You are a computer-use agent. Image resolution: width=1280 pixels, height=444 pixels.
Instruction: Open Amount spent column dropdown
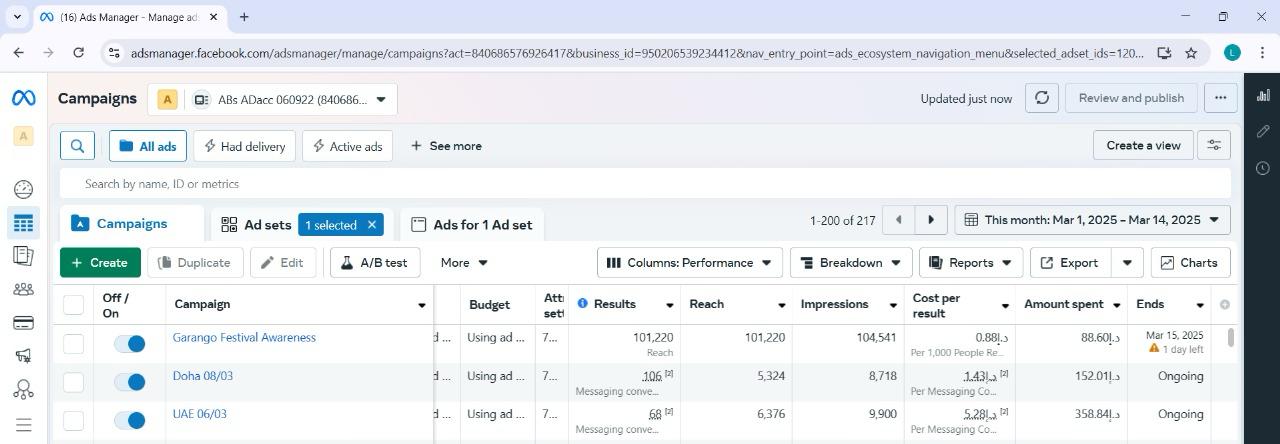tap(1116, 304)
